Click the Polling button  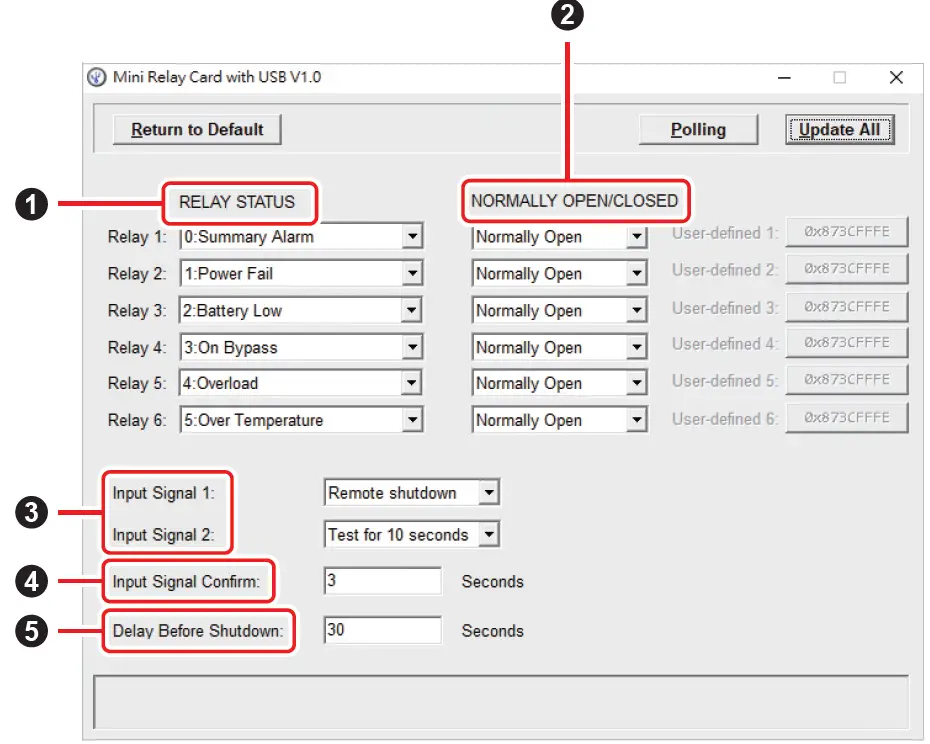(x=698, y=129)
